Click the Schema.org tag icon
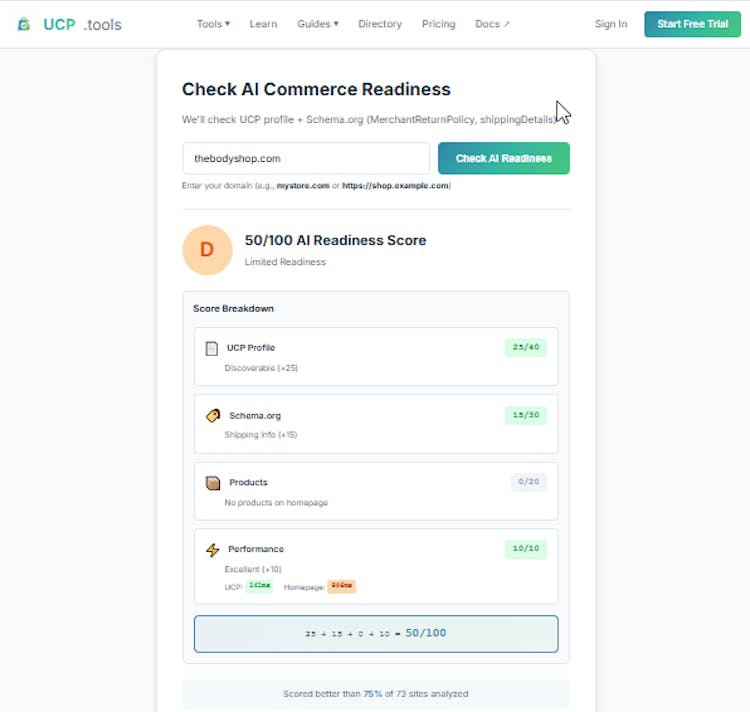The height and width of the screenshot is (712, 750). pos(213,415)
